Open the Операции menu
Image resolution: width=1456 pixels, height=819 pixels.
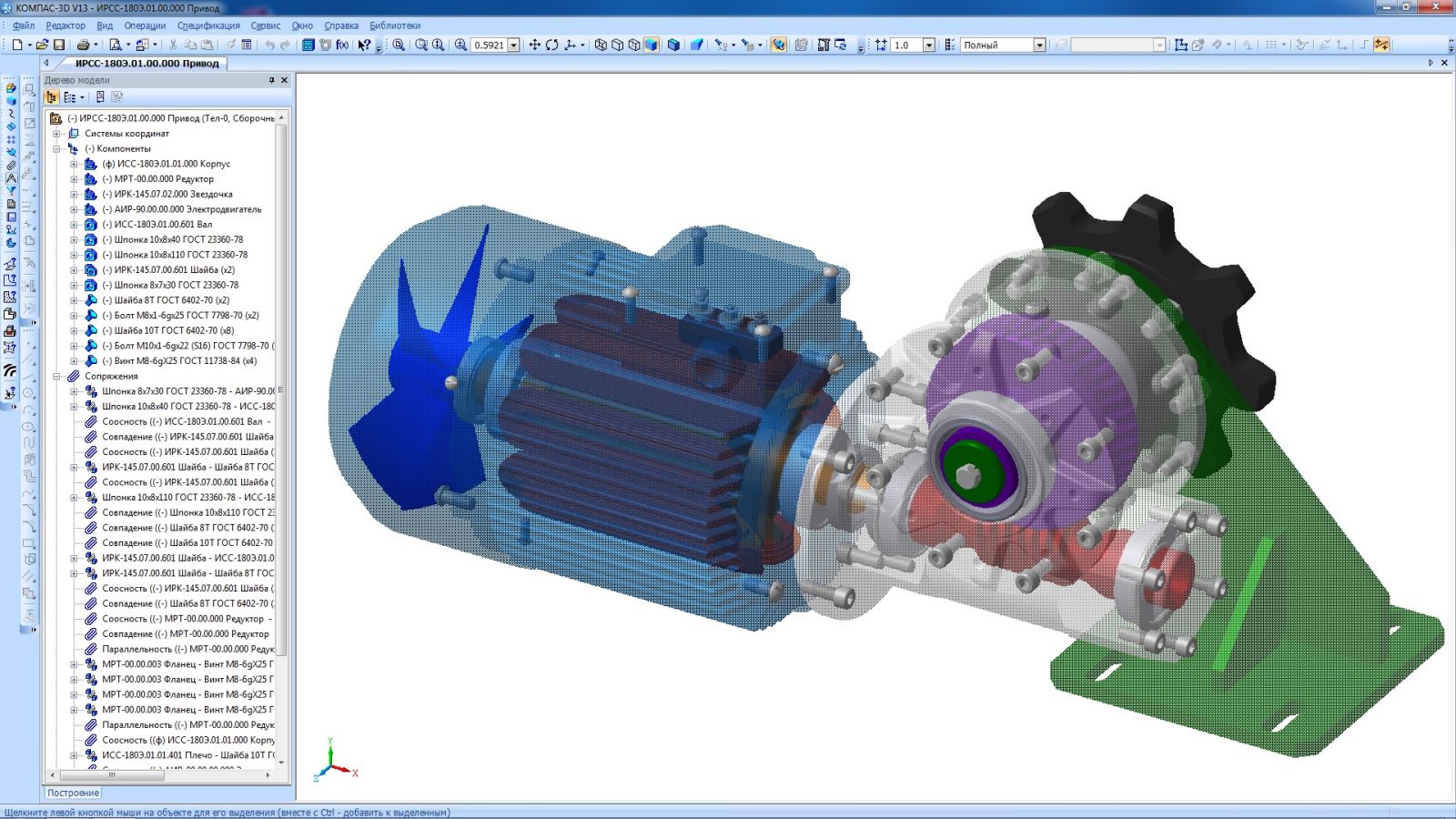pos(145,25)
